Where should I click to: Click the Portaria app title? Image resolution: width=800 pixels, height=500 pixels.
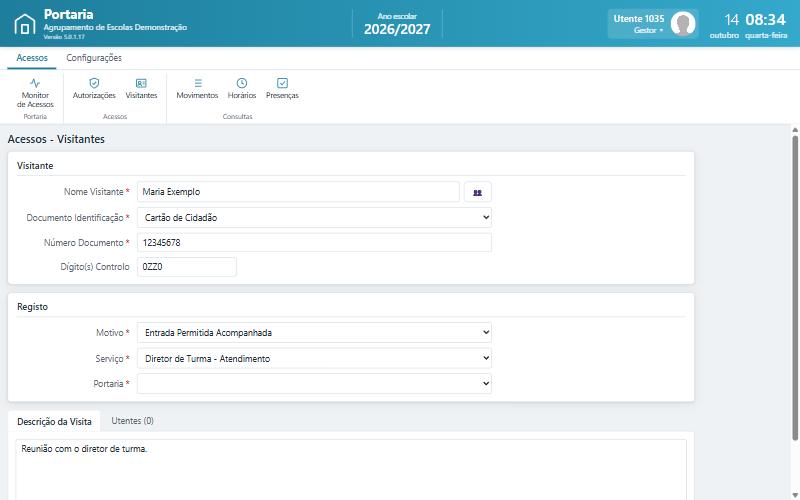pos(68,14)
